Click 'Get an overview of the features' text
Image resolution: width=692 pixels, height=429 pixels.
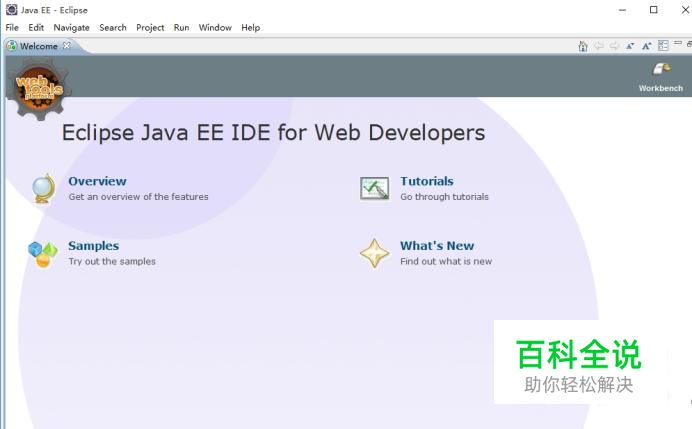pos(138,197)
